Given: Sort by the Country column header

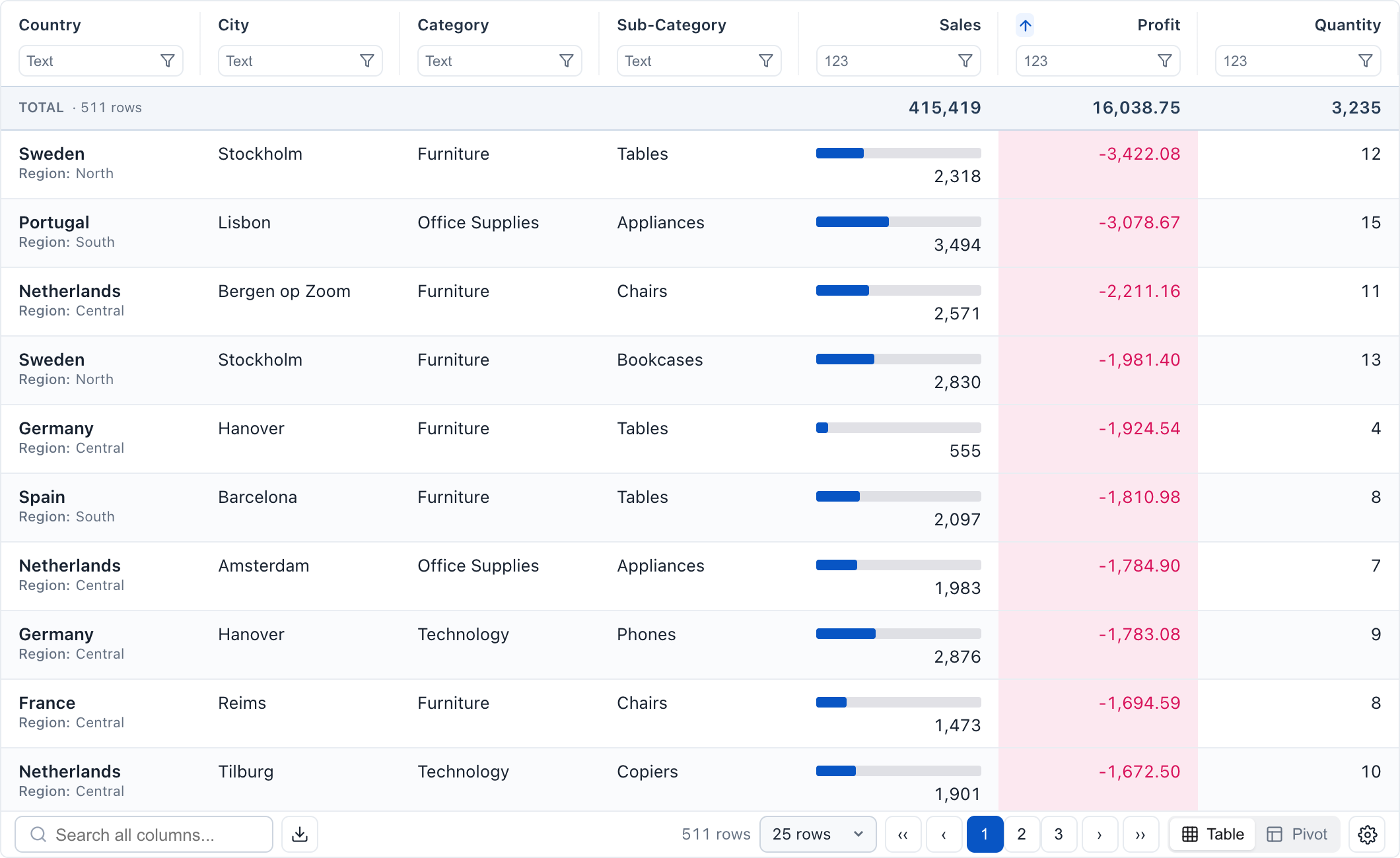Looking at the screenshot, I should click(50, 25).
